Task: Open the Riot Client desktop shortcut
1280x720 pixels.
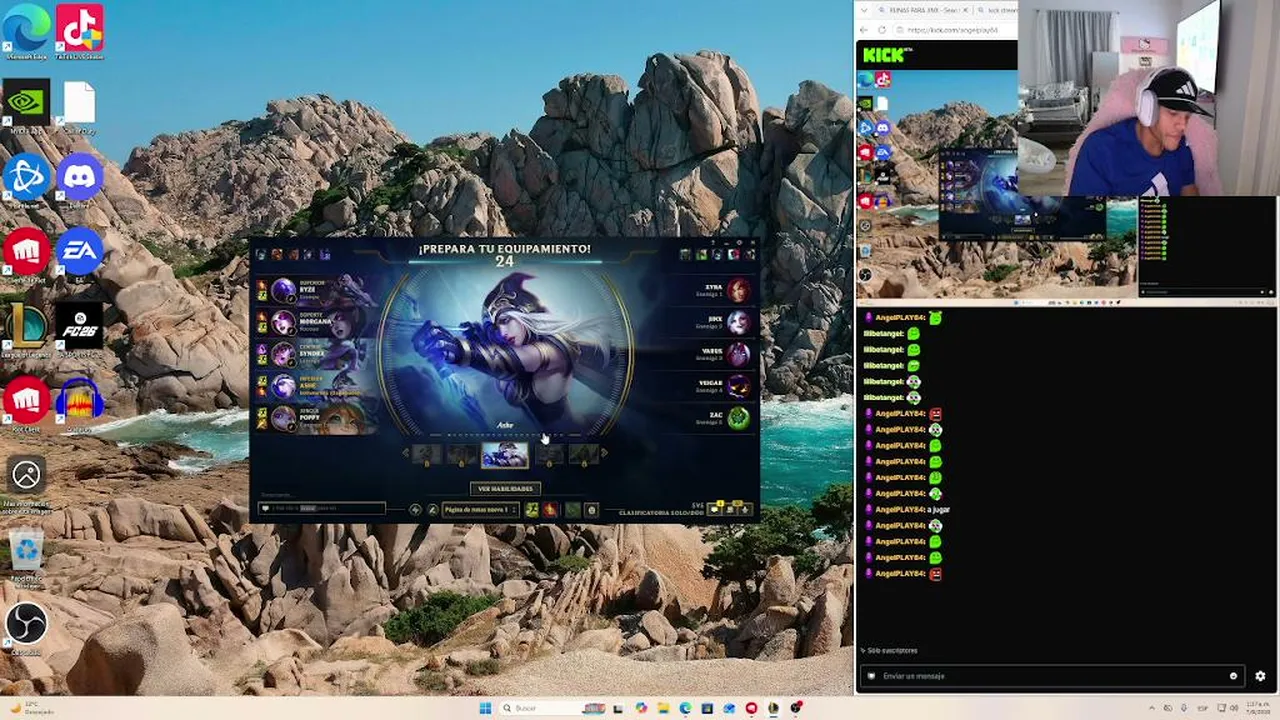Action: pyautogui.click(x=27, y=404)
